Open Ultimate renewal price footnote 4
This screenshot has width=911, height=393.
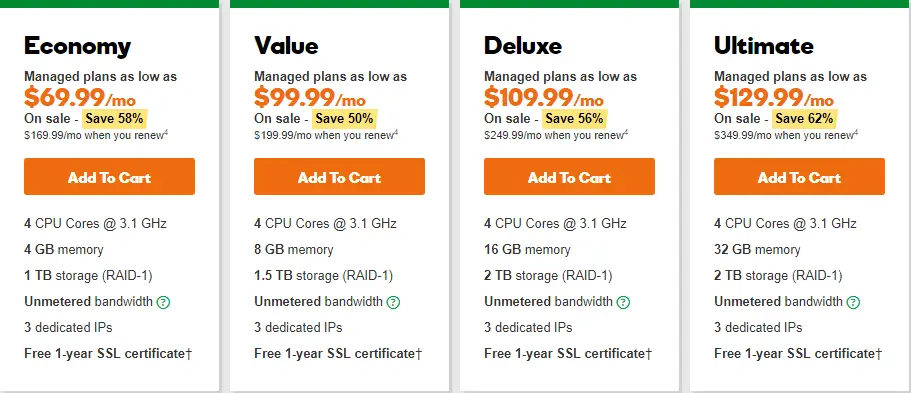pos(856,133)
